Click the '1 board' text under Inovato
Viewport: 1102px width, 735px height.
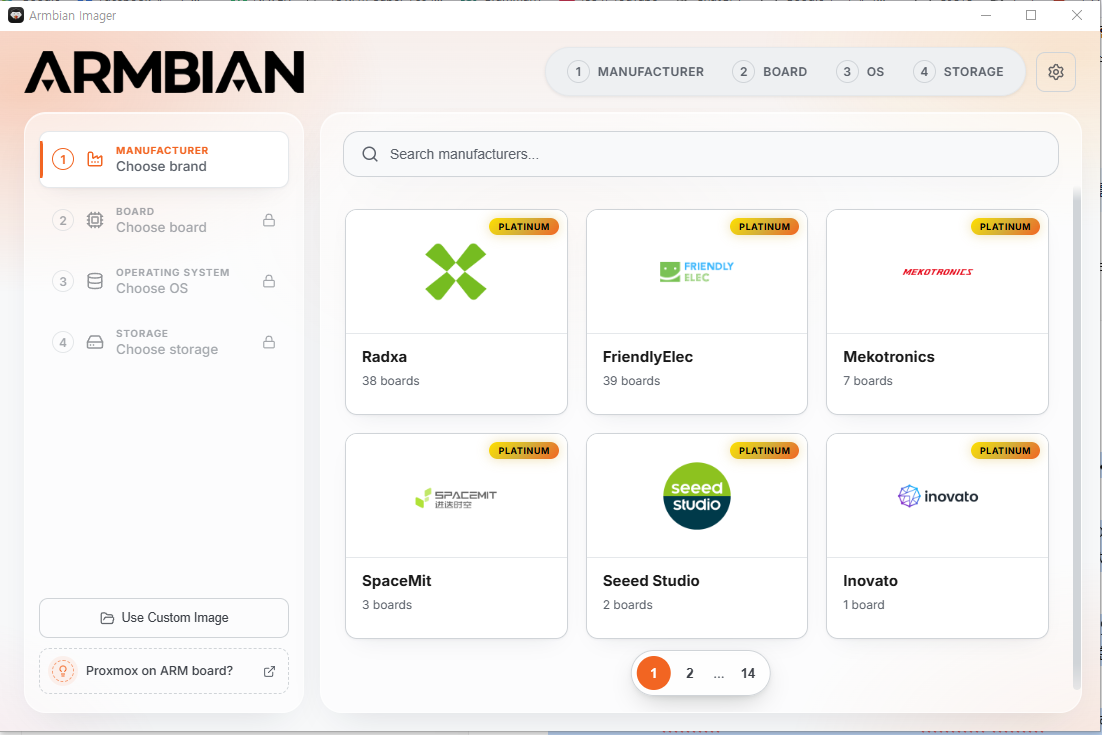[864, 605]
